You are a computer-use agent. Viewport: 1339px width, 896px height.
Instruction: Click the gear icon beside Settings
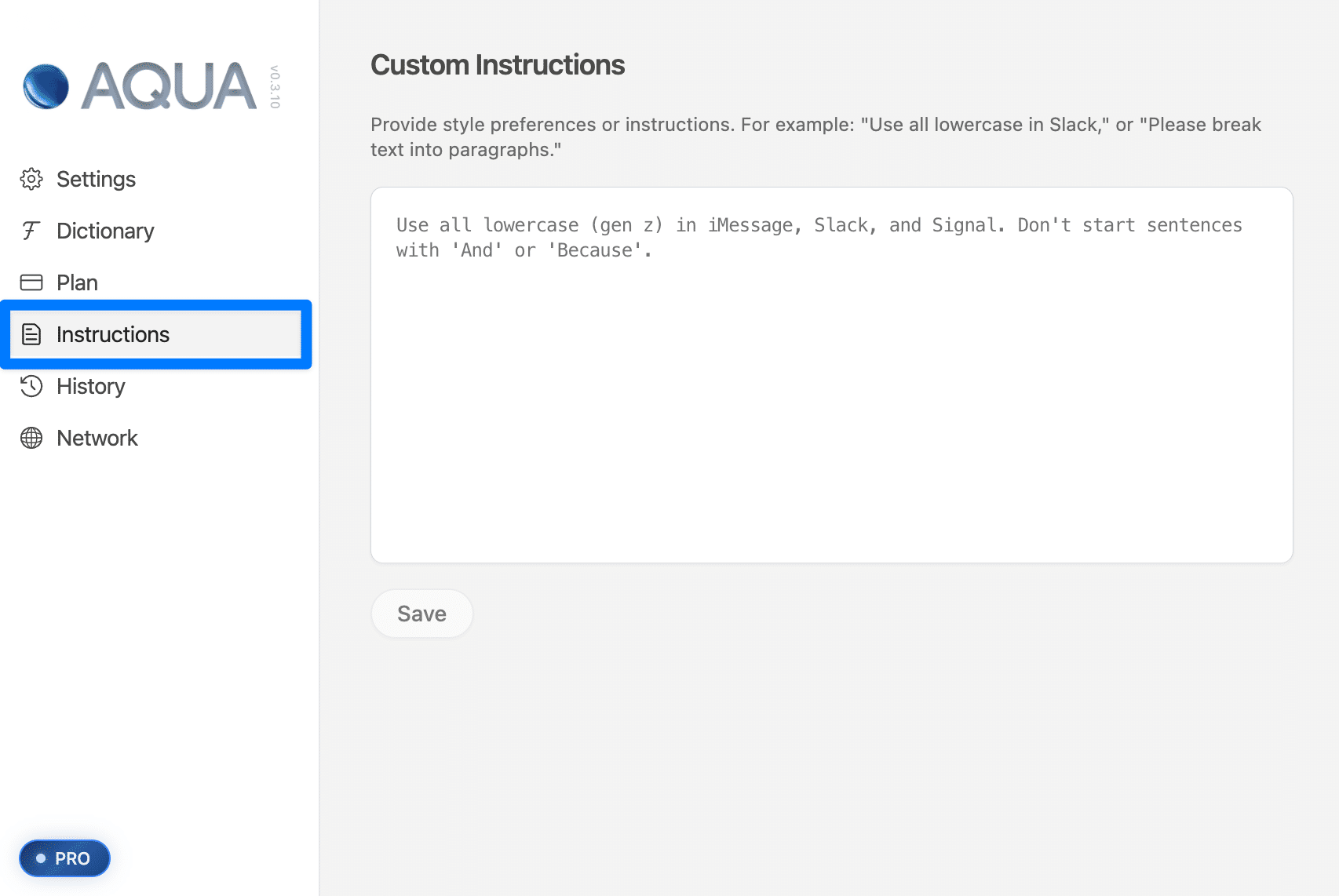click(x=31, y=179)
